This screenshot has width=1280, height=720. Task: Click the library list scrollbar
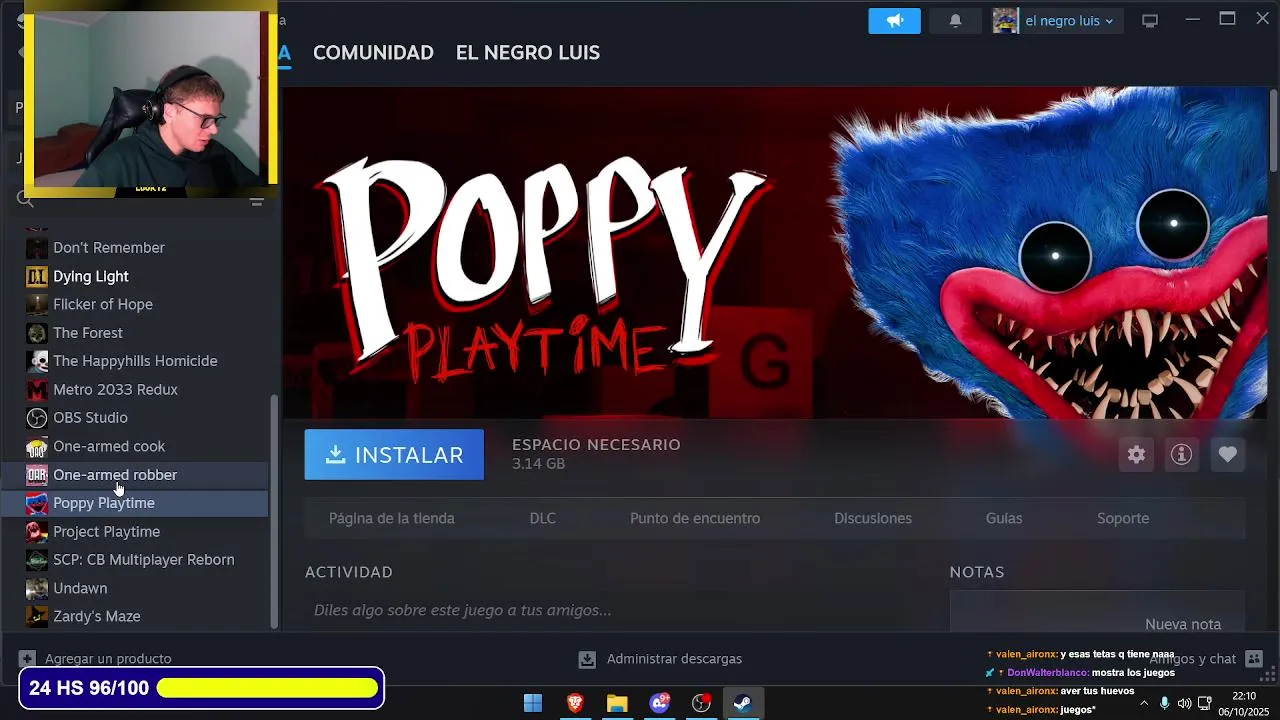point(274,511)
